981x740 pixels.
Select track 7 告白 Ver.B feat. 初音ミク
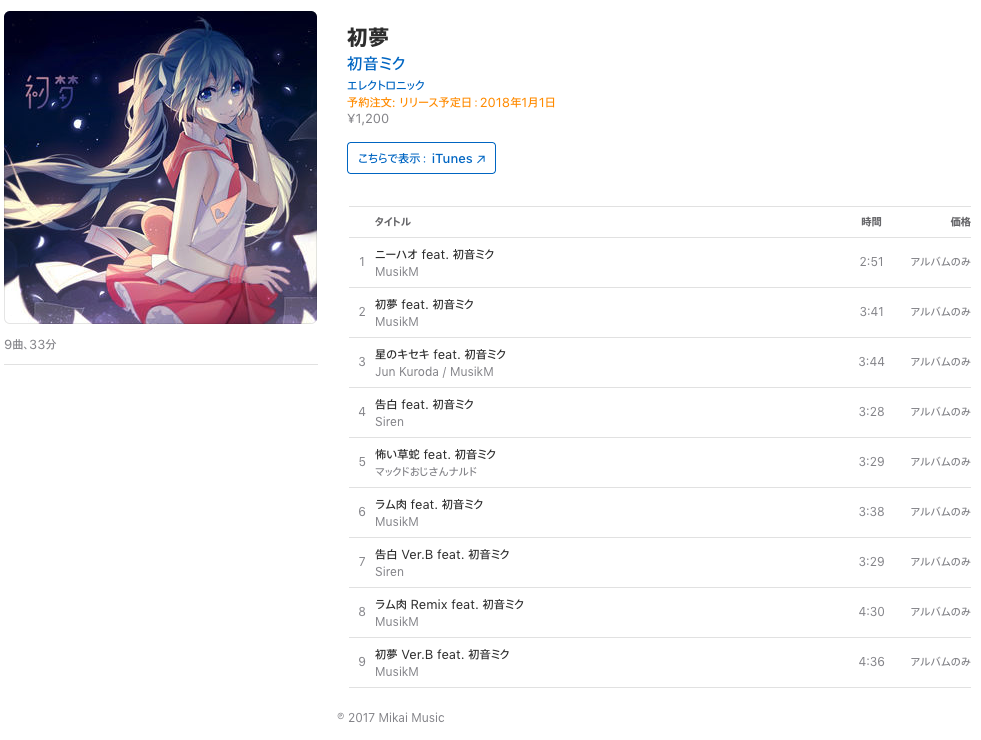pos(659,563)
